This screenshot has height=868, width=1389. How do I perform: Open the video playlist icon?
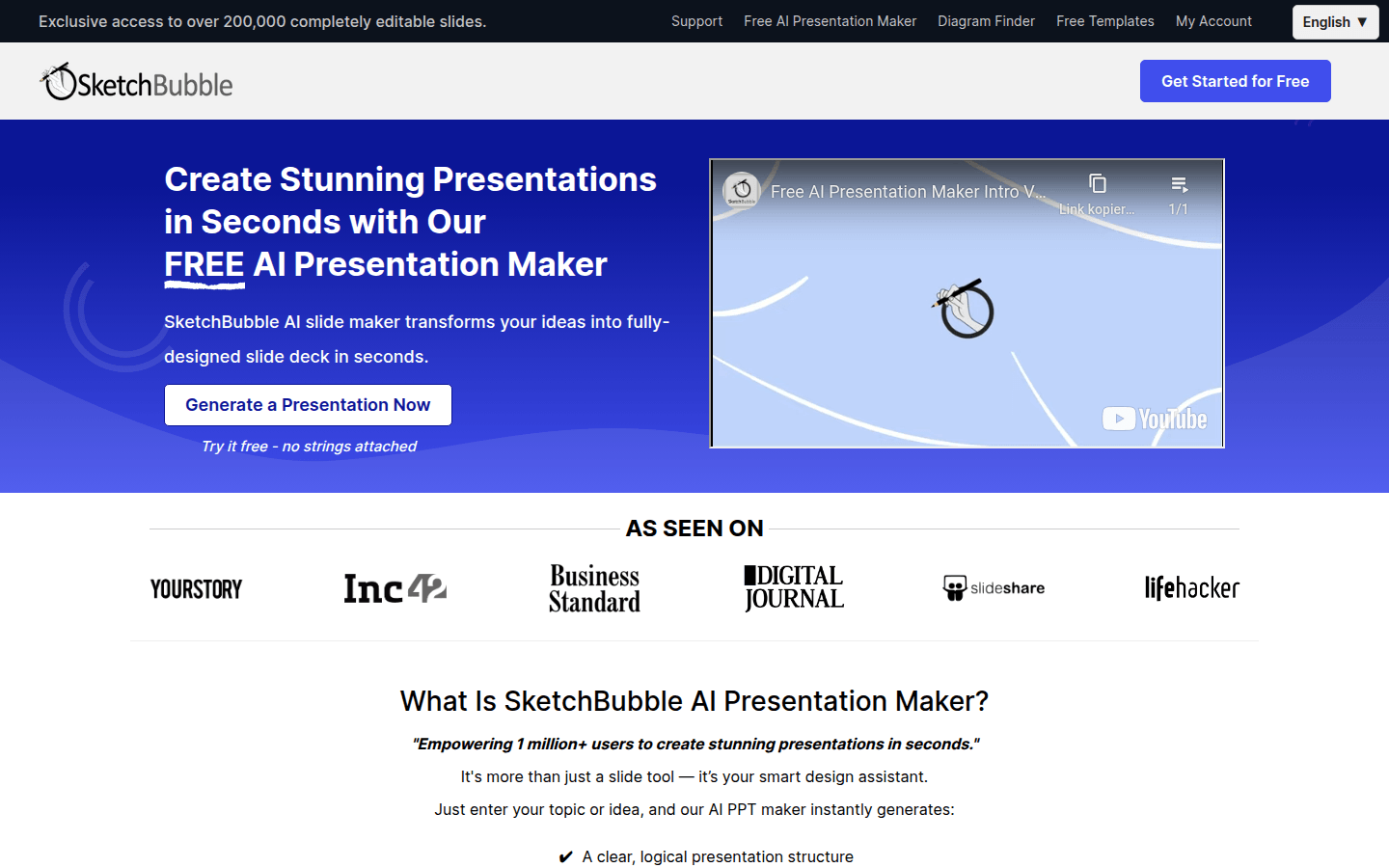(1179, 184)
